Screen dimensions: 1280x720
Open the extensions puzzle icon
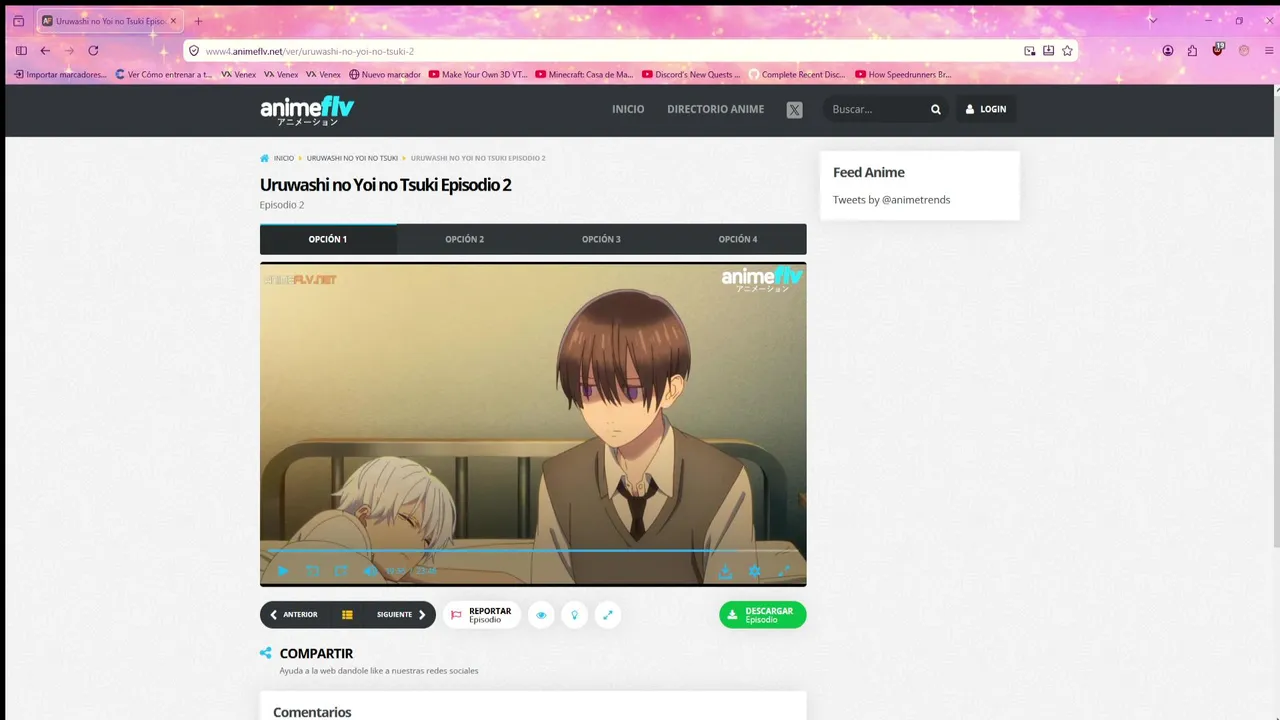[x=1192, y=51]
